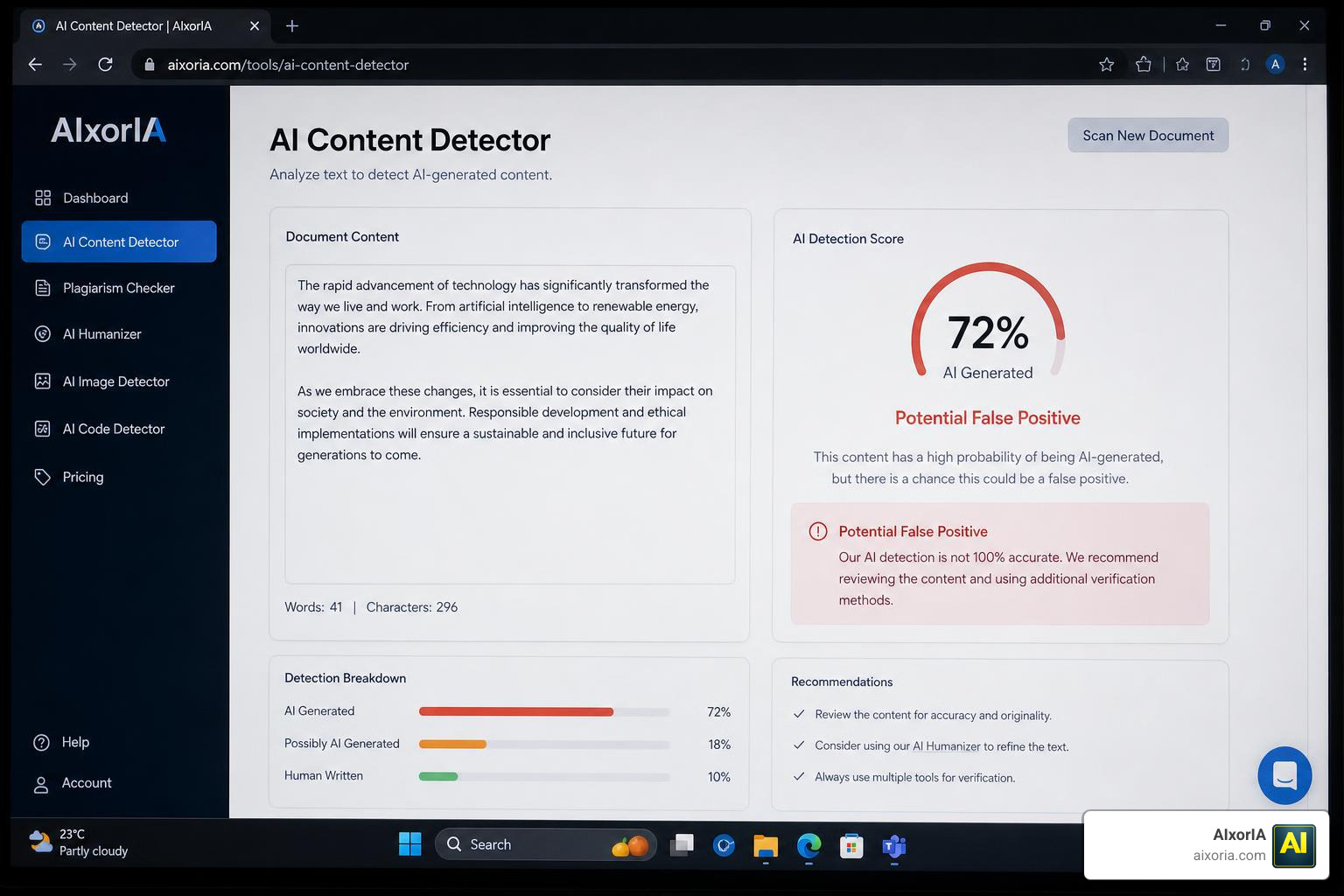Close the AI Content Detector tab

(255, 26)
